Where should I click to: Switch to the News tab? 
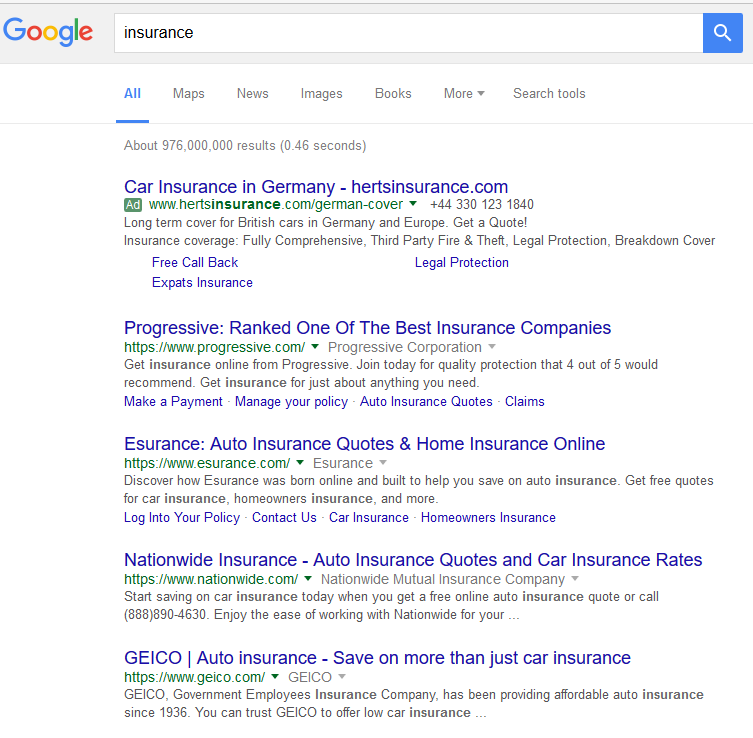252,93
